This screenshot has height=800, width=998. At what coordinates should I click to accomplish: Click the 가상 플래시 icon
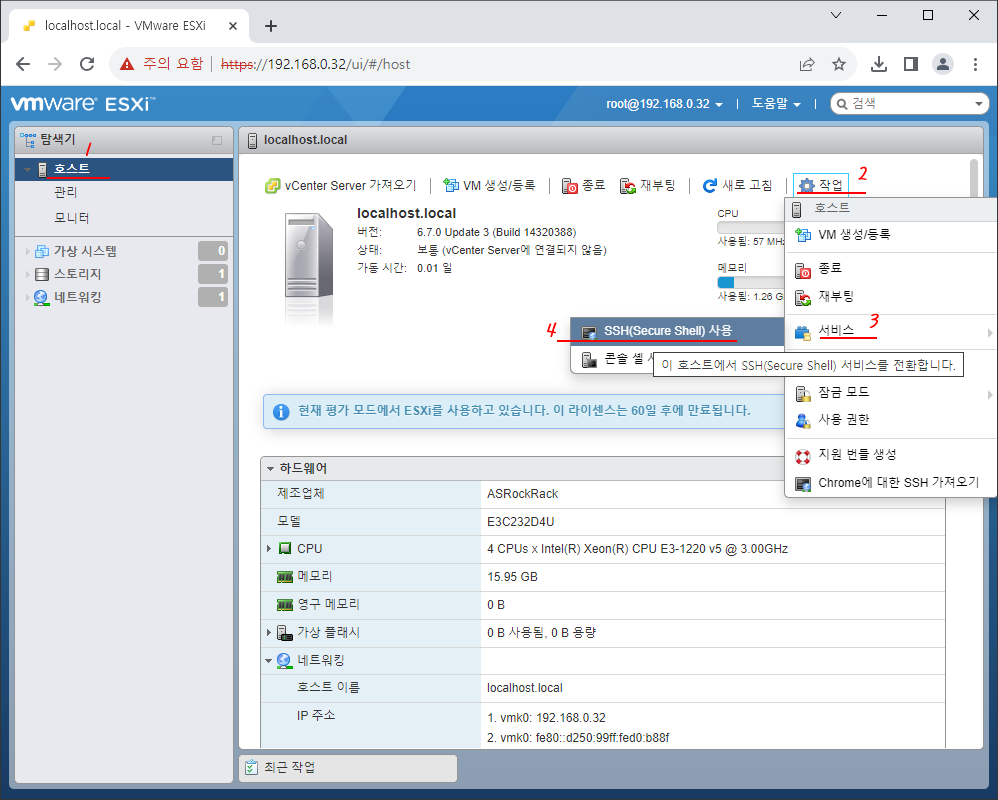pos(285,633)
